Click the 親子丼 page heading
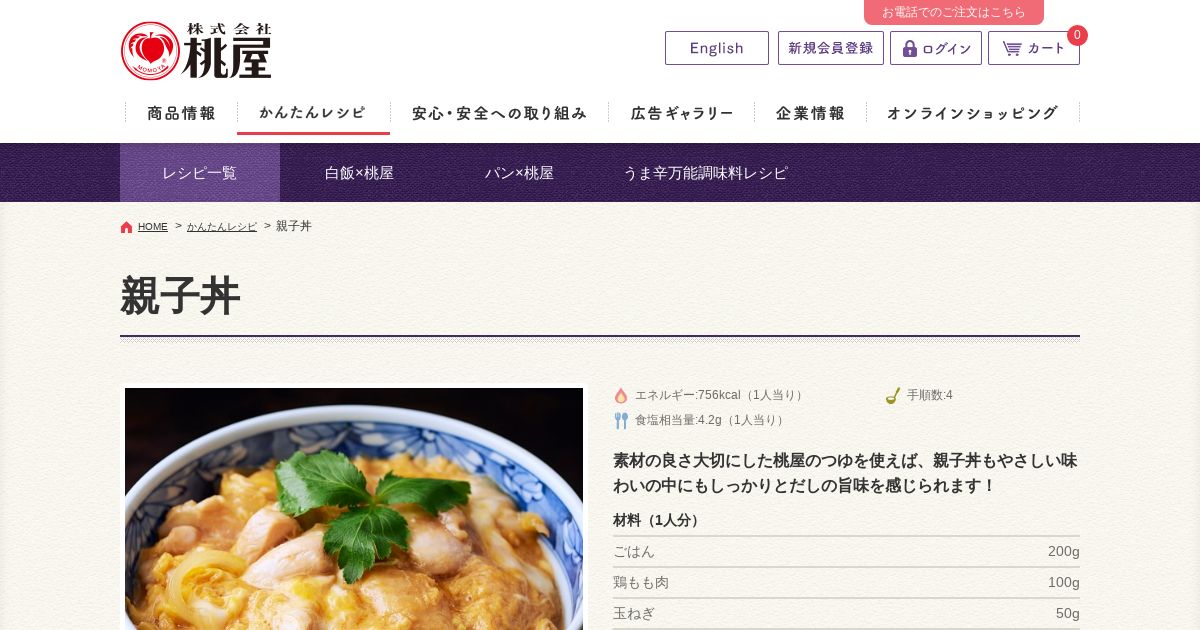1200x630 pixels. pos(180,296)
